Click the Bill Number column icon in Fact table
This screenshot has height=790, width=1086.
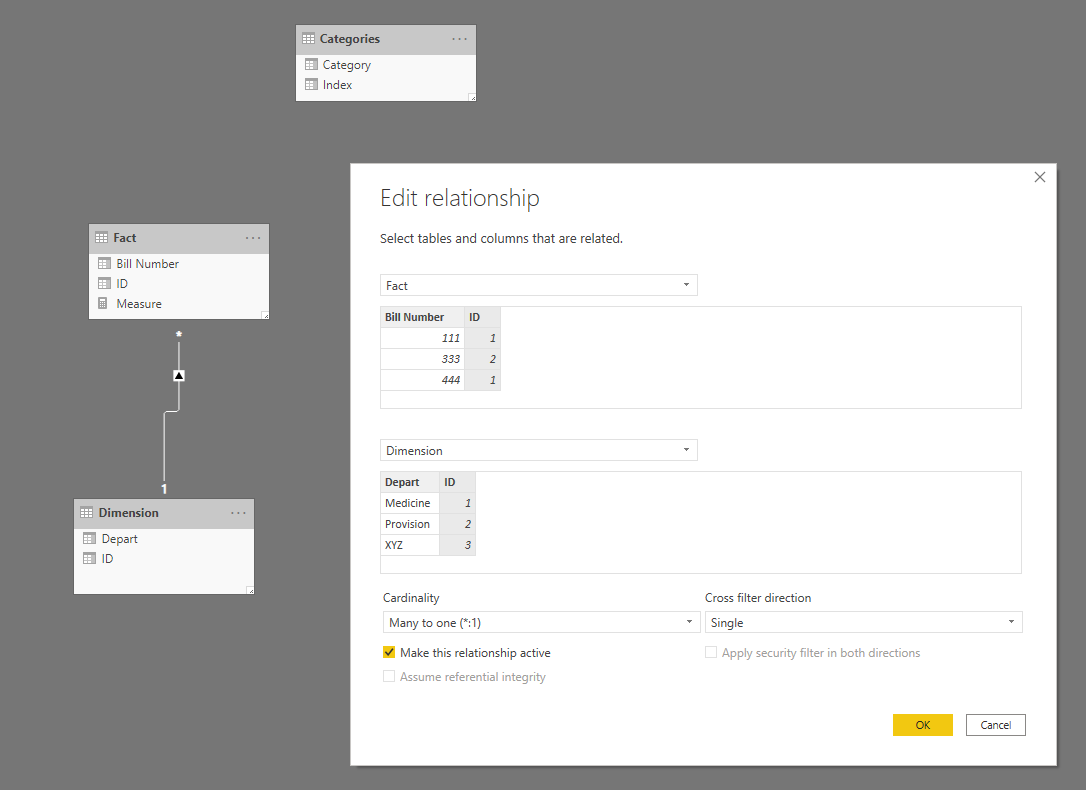(104, 263)
